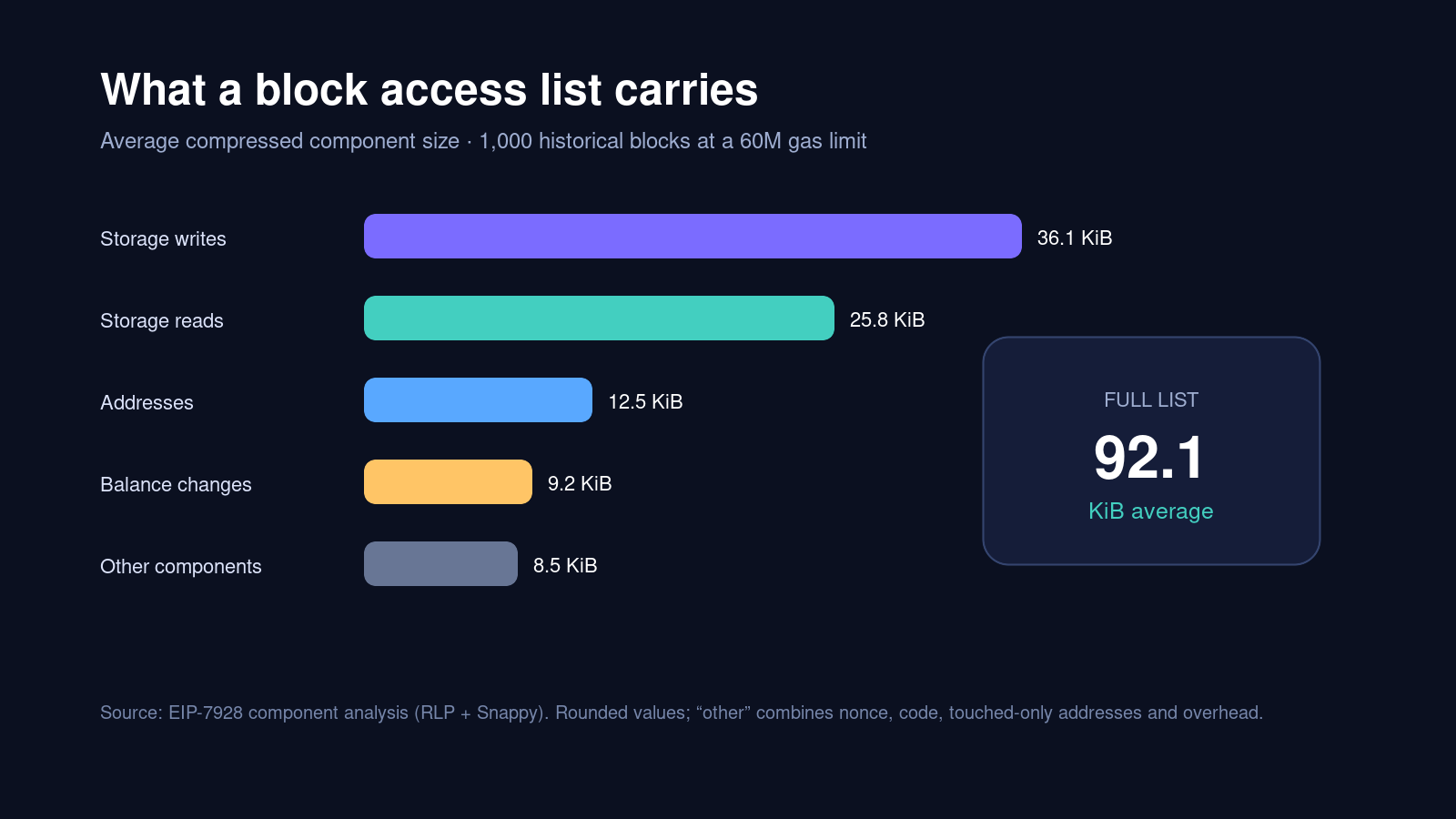The height and width of the screenshot is (819, 1456).
Task: Select the Balance changes label
Action: coord(176,485)
